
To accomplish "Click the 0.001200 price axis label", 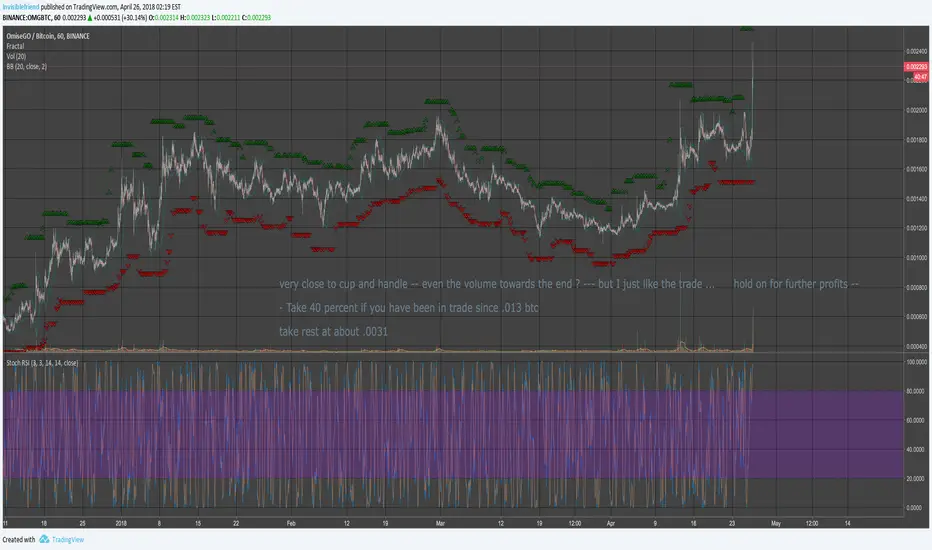I will point(917,228).
